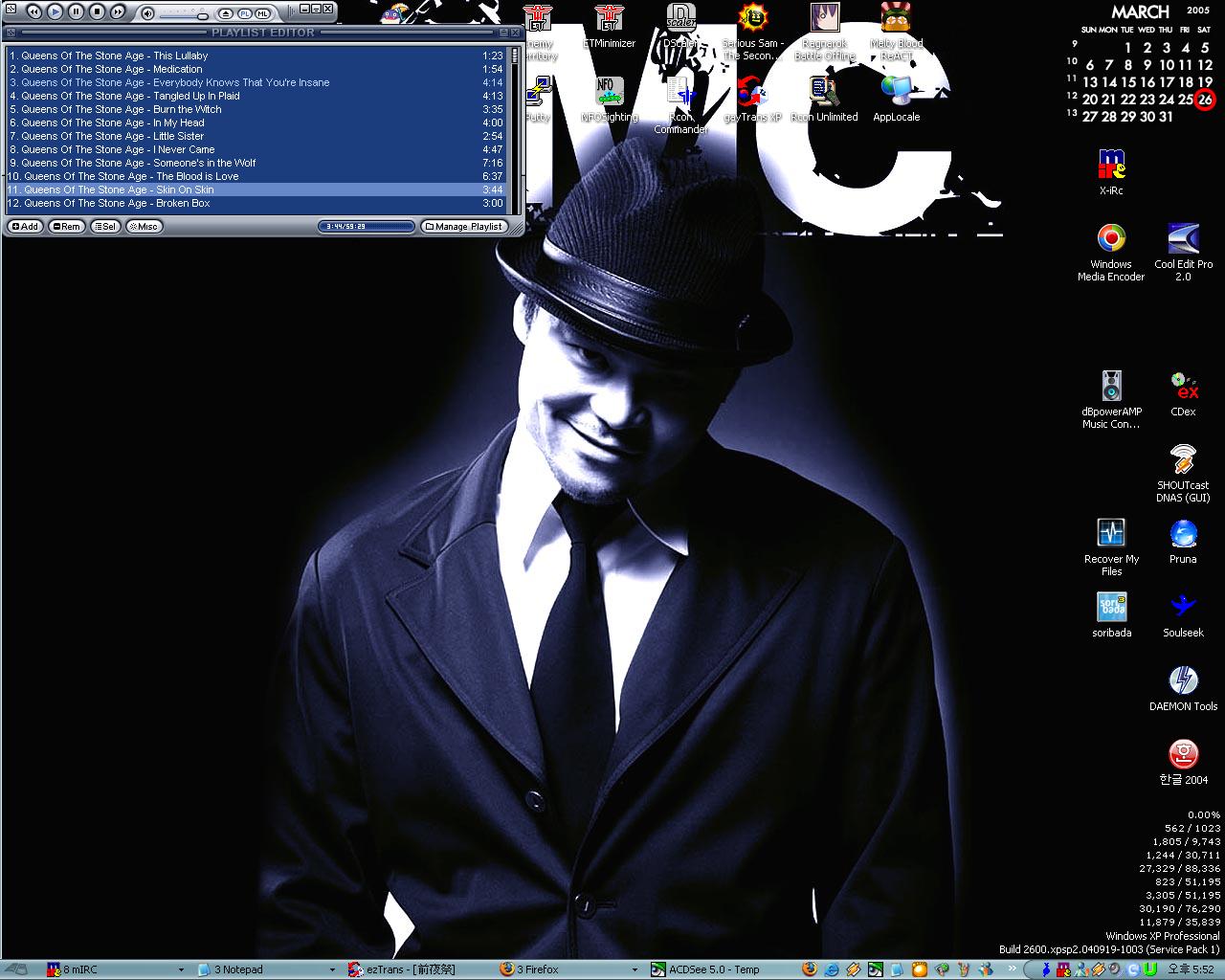Open the playlist Sel selection menu

(105, 227)
